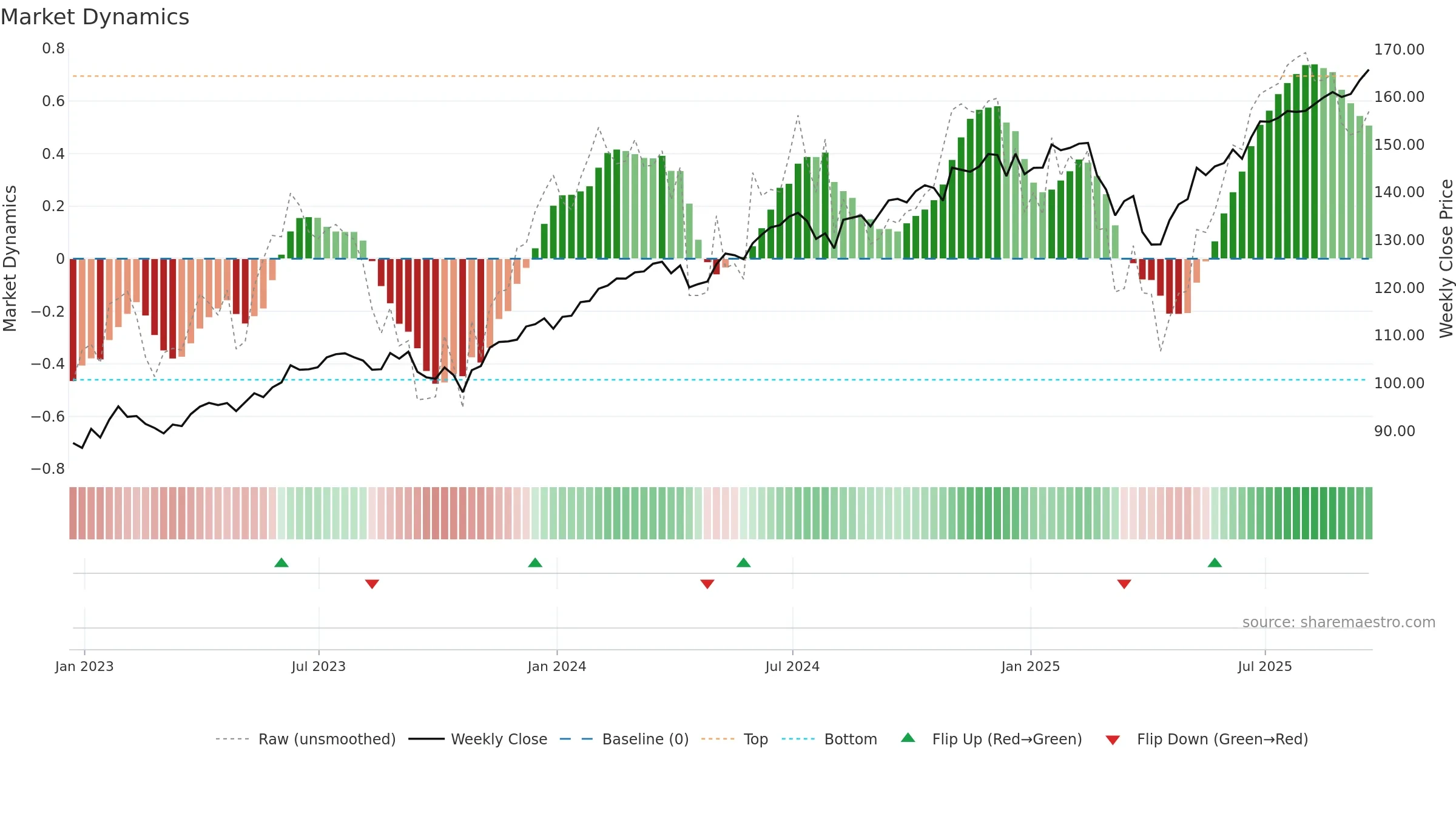Screen dimensions: 1456x819
Task: Toggle the Baseline (0) legend entry
Action: coord(624,739)
